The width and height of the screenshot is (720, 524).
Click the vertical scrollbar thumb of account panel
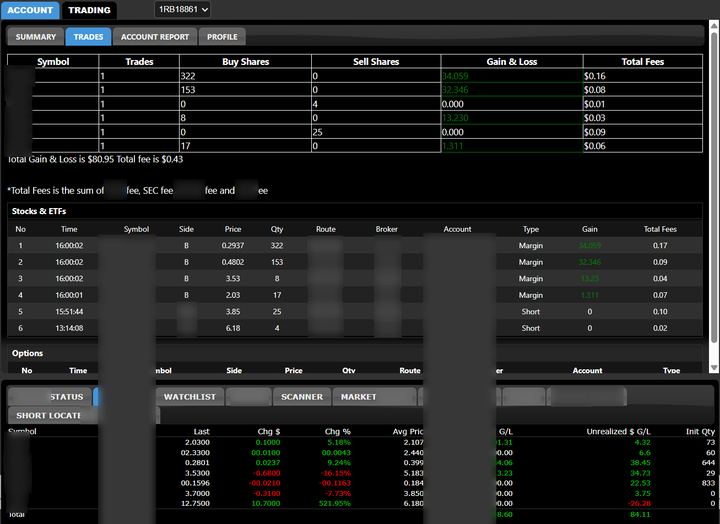pyautogui.click(x=714, y=187)
